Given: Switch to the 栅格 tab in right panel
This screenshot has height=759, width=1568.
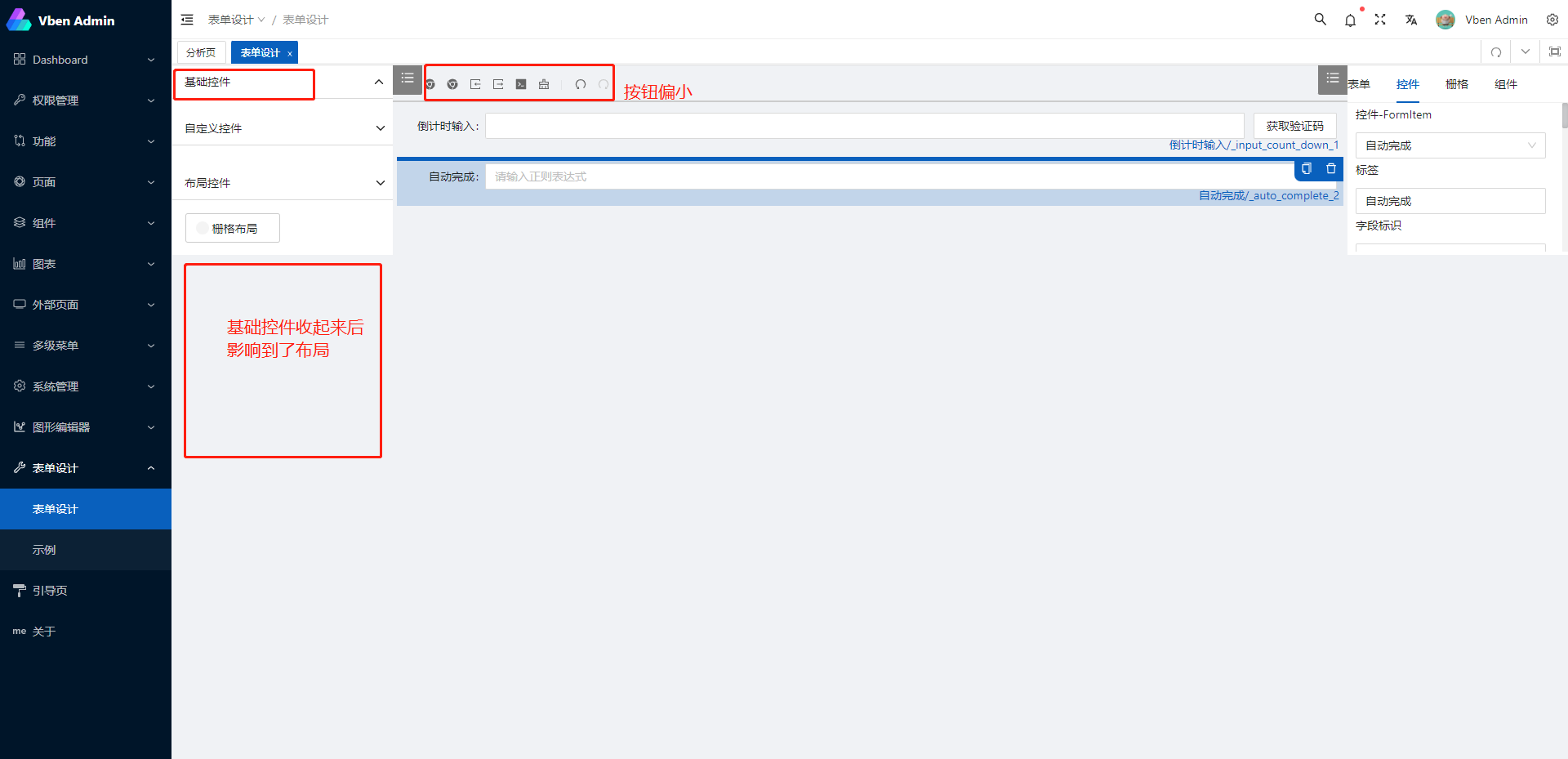Looking at the screenshot, I should click(1456, 83).
